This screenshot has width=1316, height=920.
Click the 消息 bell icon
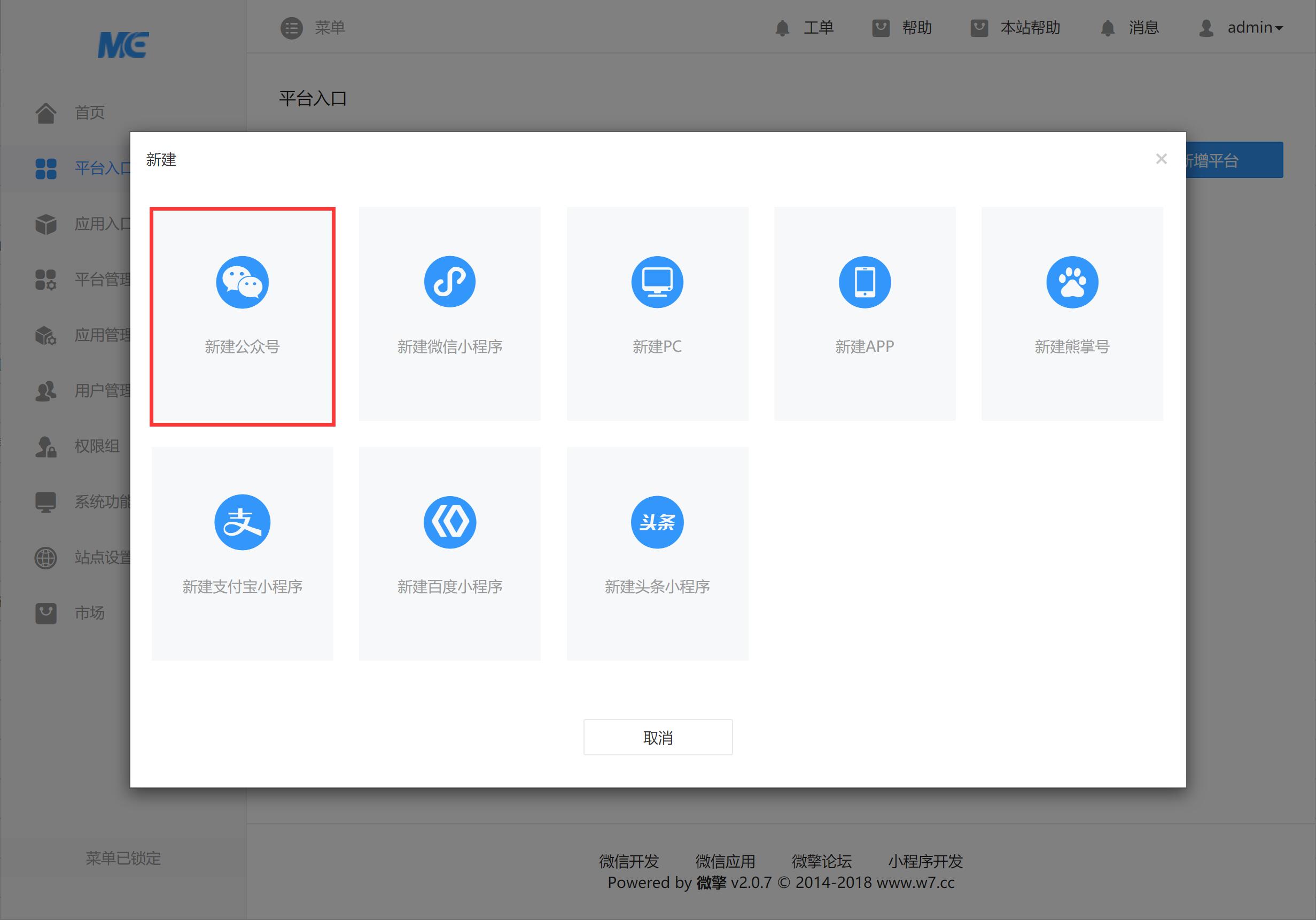(1108, 28)
